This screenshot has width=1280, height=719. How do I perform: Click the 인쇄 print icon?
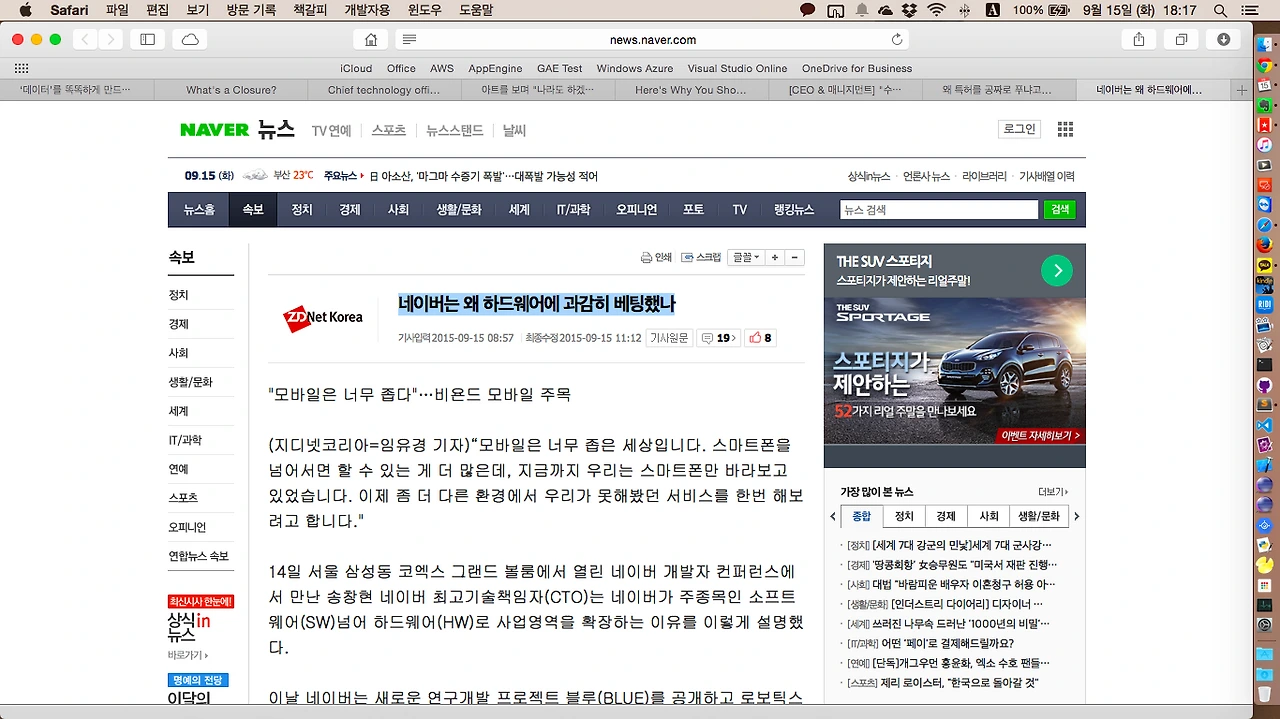pyautogui.click(x=656, y=257)
